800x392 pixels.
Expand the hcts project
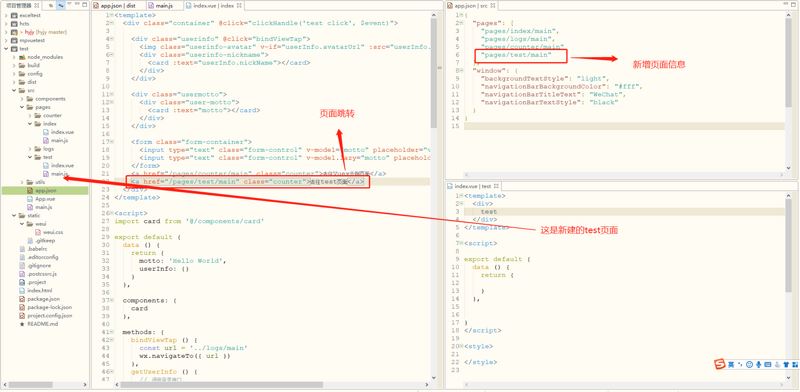(x=6, y=23)
